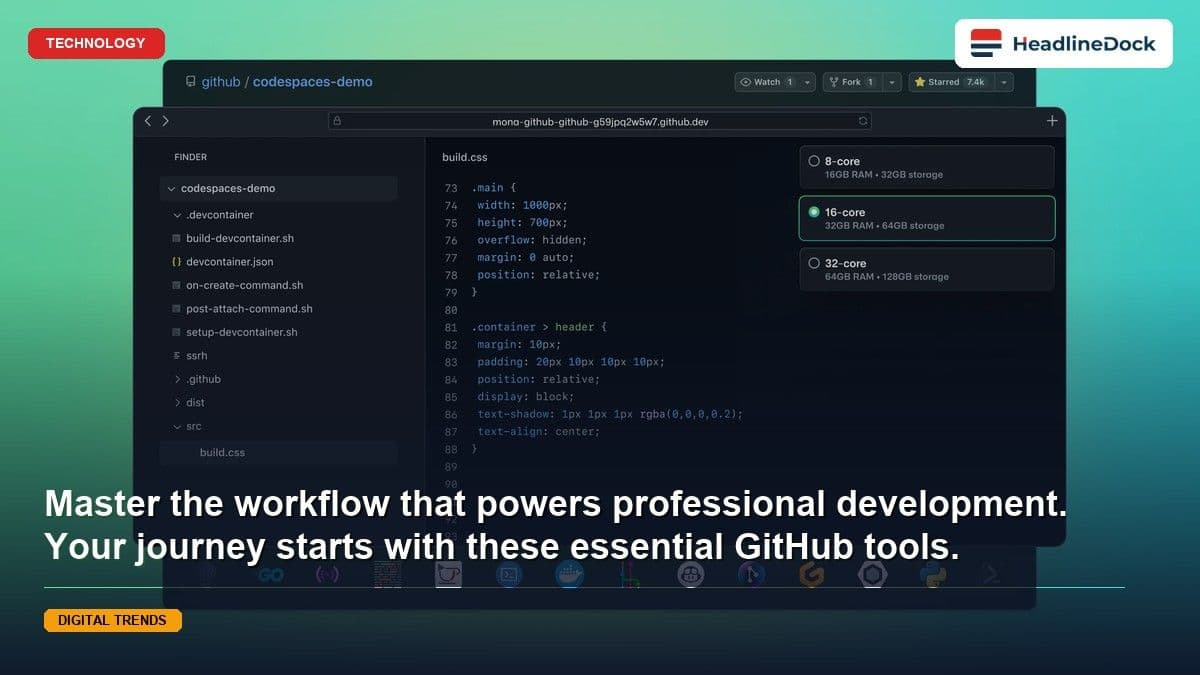Screen dimensions: 1200x675
Task: Open the dropdown arrow next to Starred
Action: pyautogui.click(x=1005, y=82)
